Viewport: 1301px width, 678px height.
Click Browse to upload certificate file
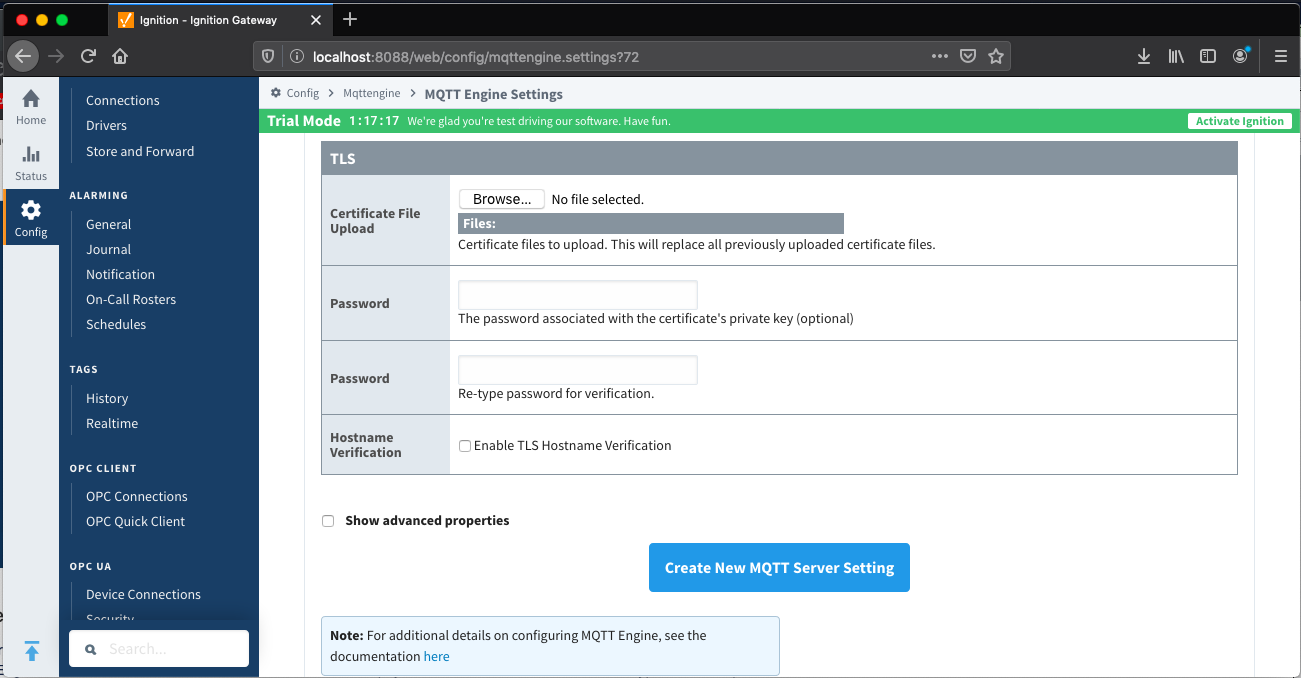tap(502, 199)
